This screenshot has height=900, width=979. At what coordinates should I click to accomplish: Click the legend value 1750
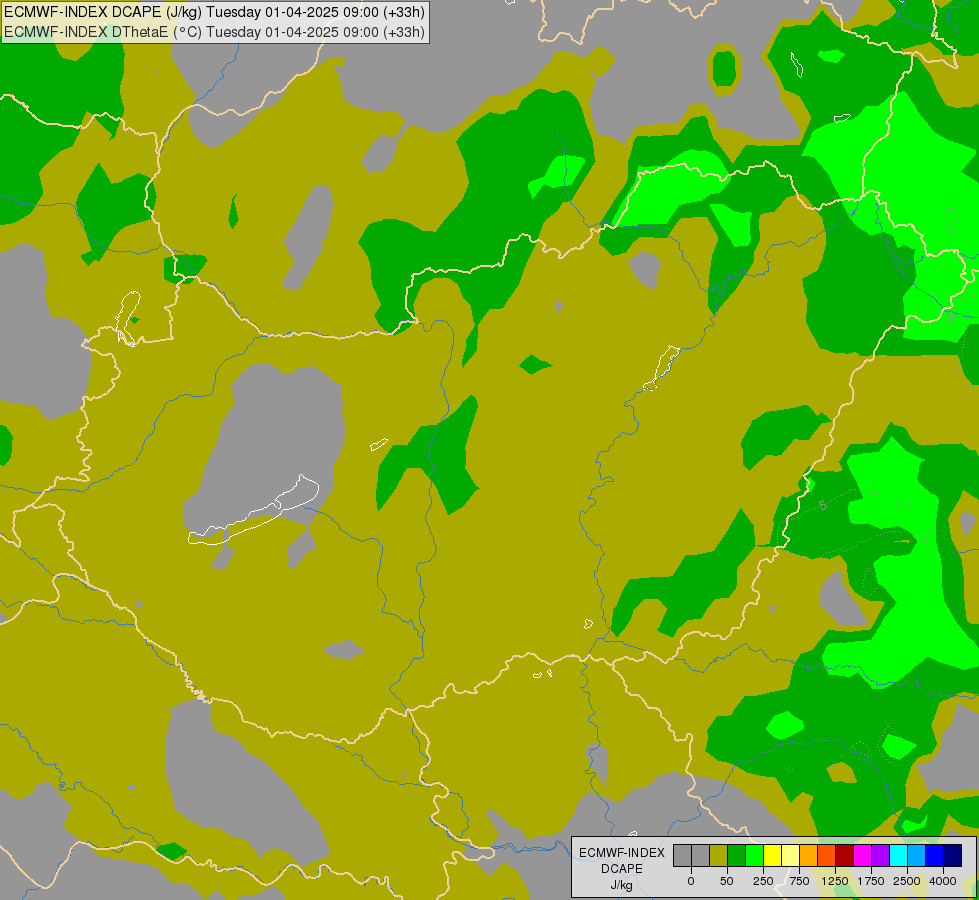pyautogui.click(x=871, y=881)
